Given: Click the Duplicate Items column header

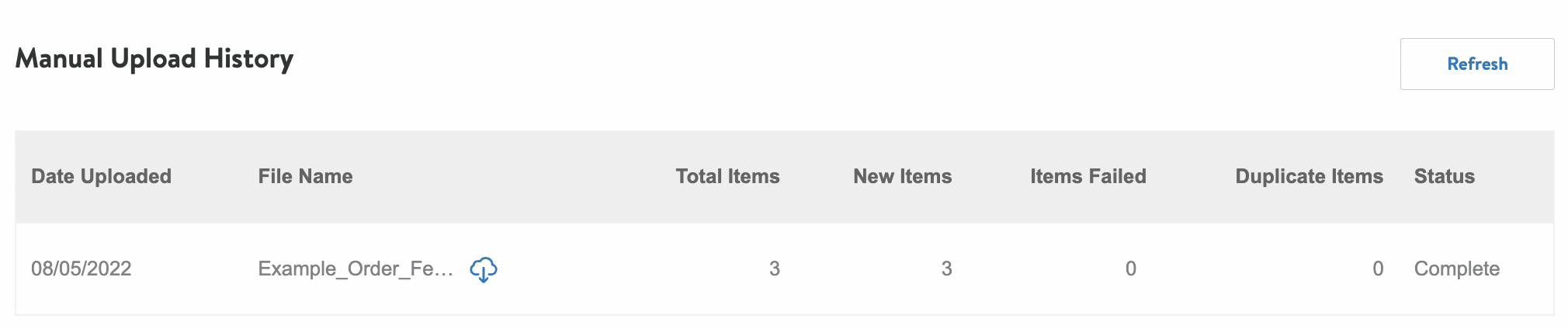Looking at the screenshot, I should tap(1309, 176).
